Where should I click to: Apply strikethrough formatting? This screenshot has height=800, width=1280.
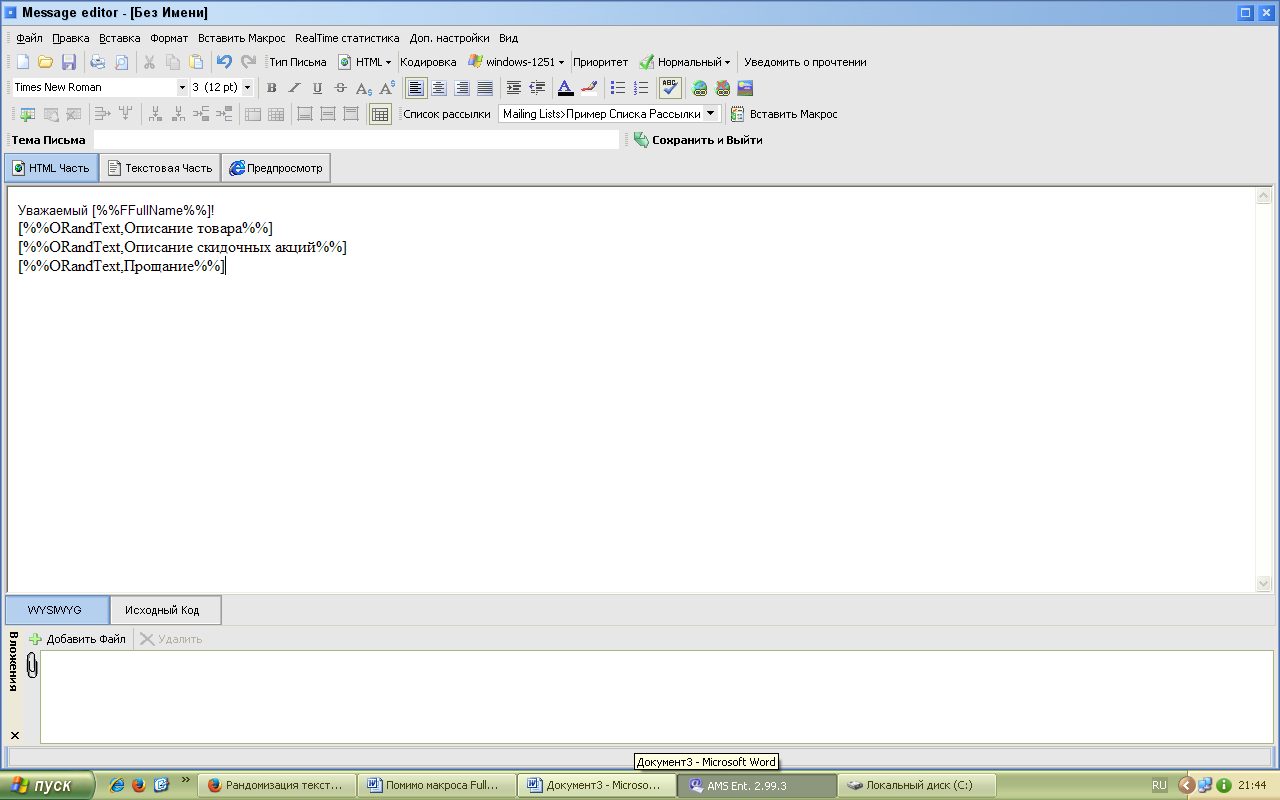point(340,88)
